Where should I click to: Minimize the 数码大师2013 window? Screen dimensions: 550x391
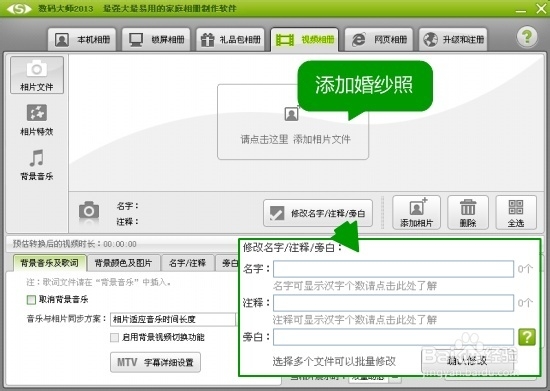521,11
